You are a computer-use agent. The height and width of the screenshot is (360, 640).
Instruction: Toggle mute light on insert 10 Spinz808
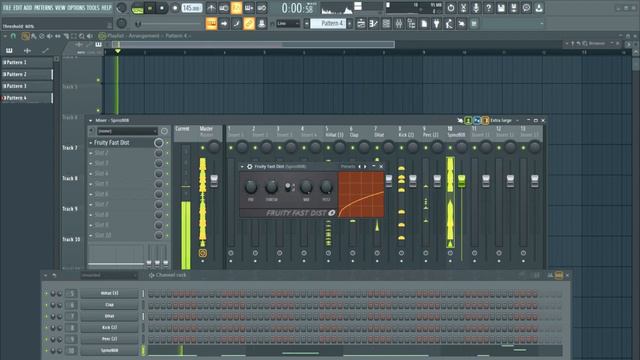tap(450, 148)
